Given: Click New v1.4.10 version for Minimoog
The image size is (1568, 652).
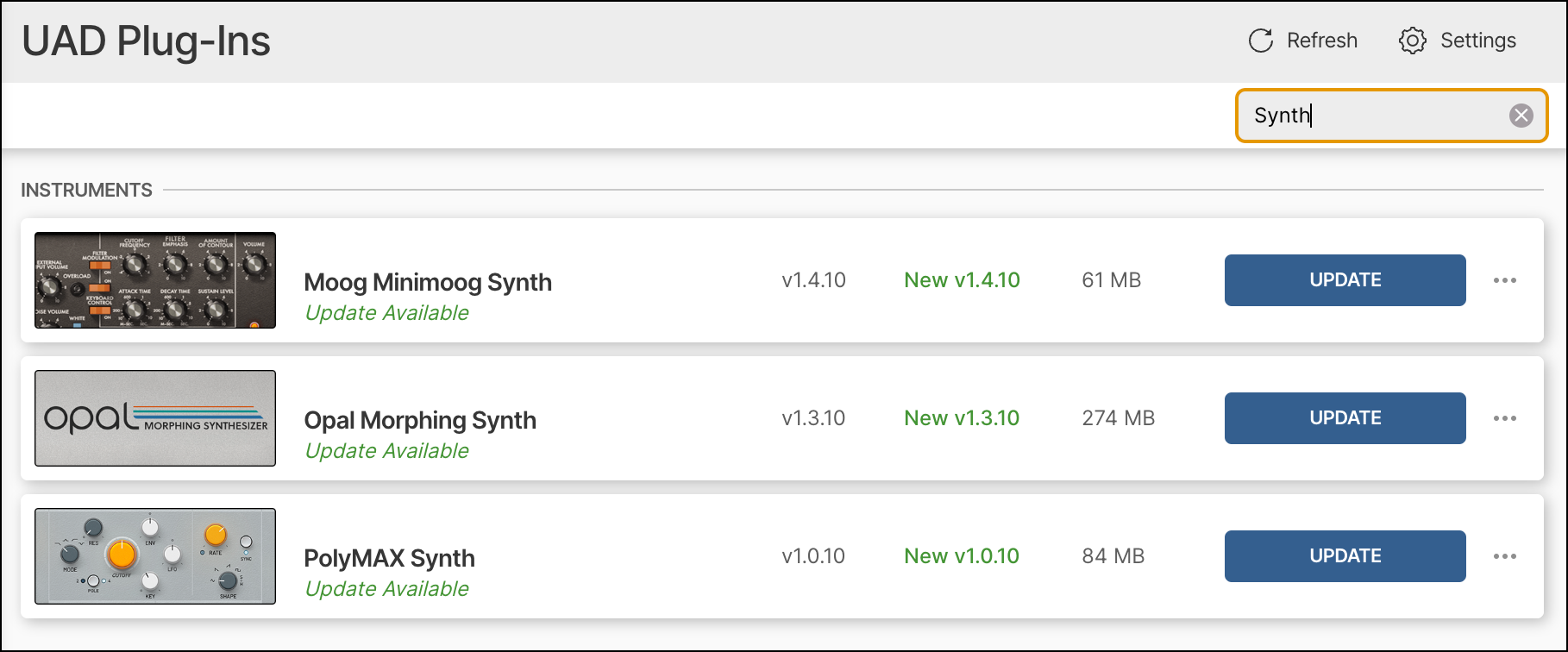Looking at the screenshot, I should [962, 280].
